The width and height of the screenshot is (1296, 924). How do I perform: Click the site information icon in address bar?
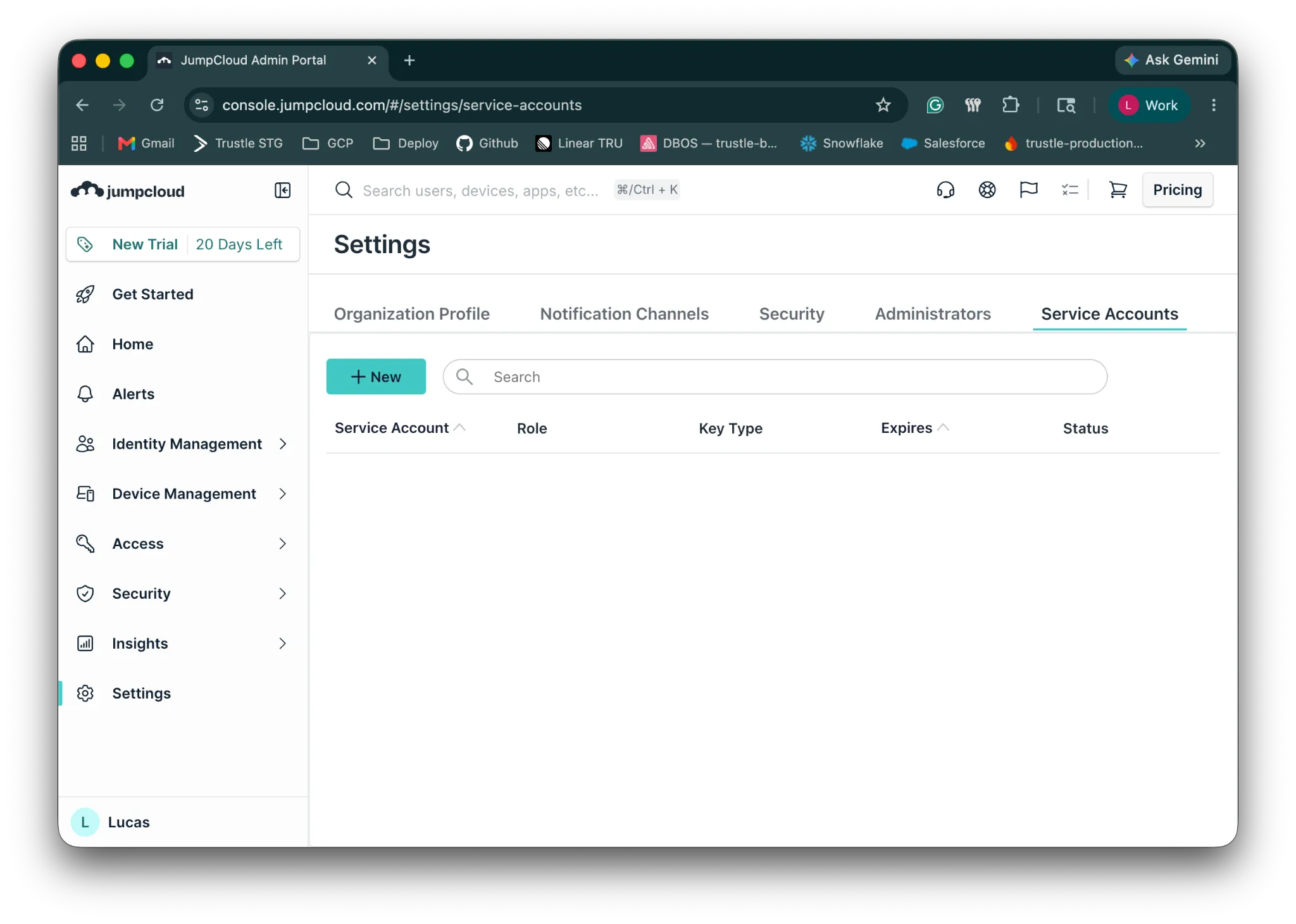click(202, 105)
